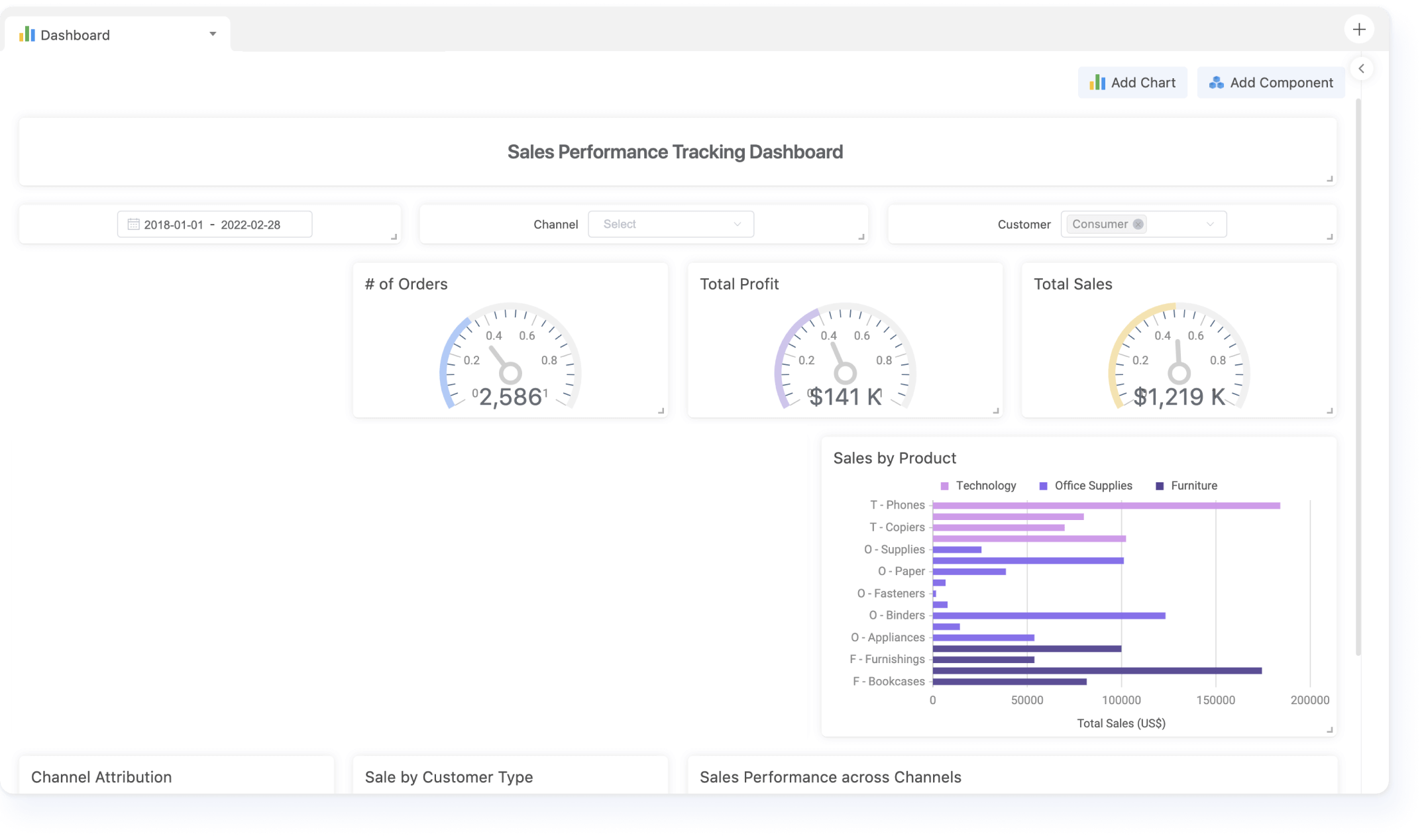This screenshot has height=840, width=1426.
Task: Click calendar icon in date range field
Action: coord(133,225)
